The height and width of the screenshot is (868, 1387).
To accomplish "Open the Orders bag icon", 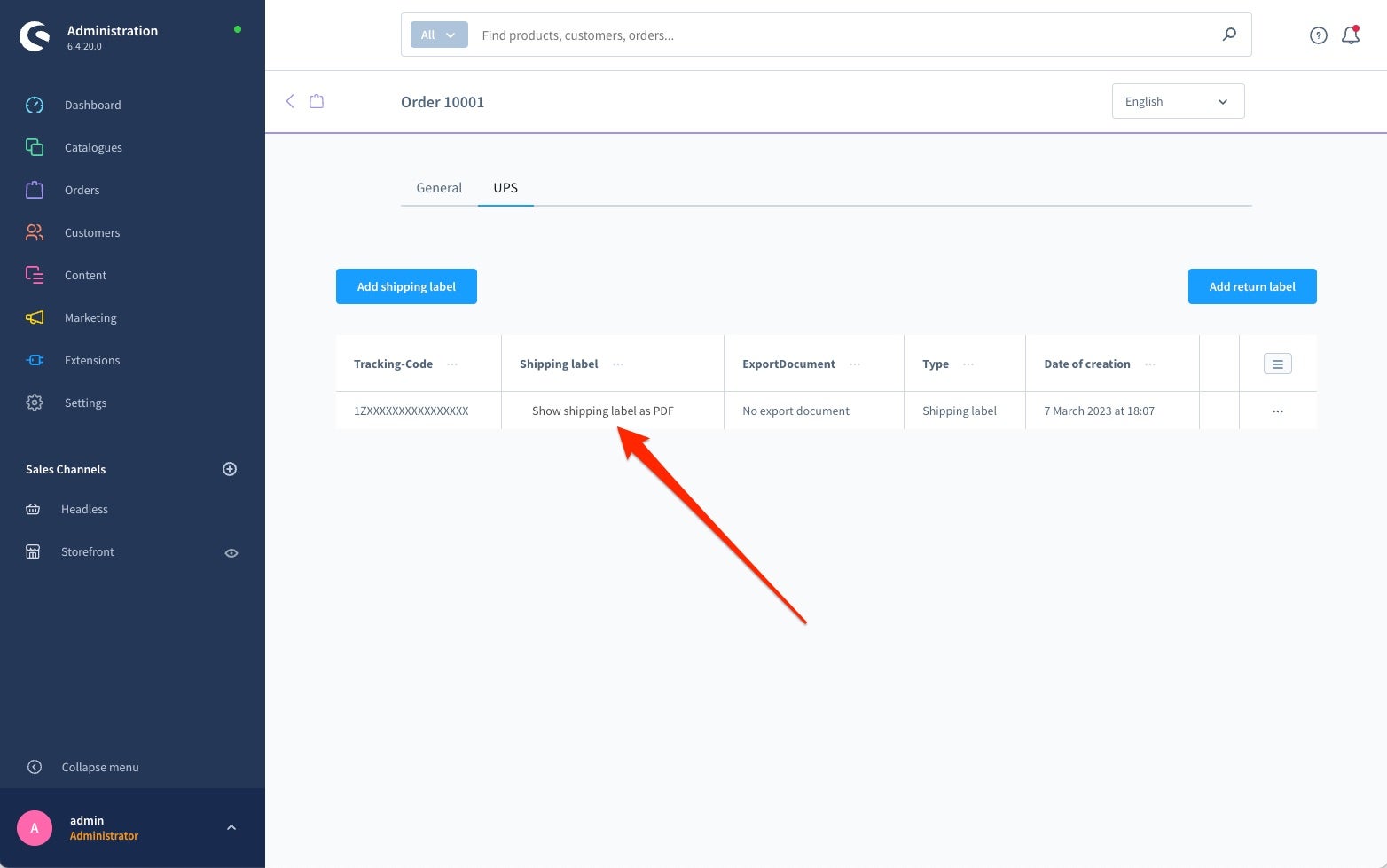I will pos(35,190).
